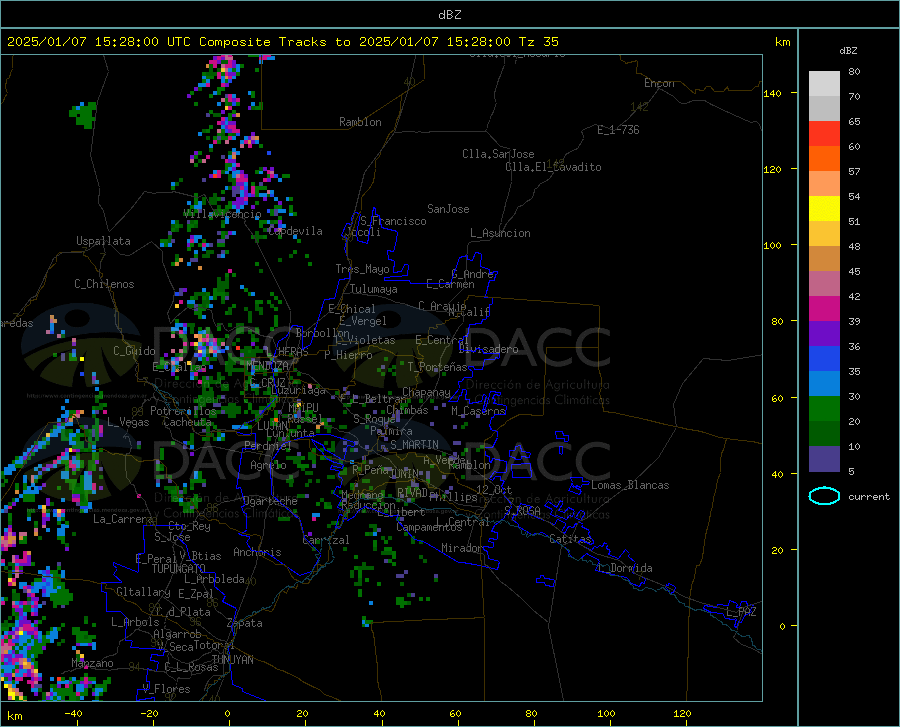Click the 100 km tick on vertical axis
This screenshot has height=727, width=900.
click(x=772, y=245)
